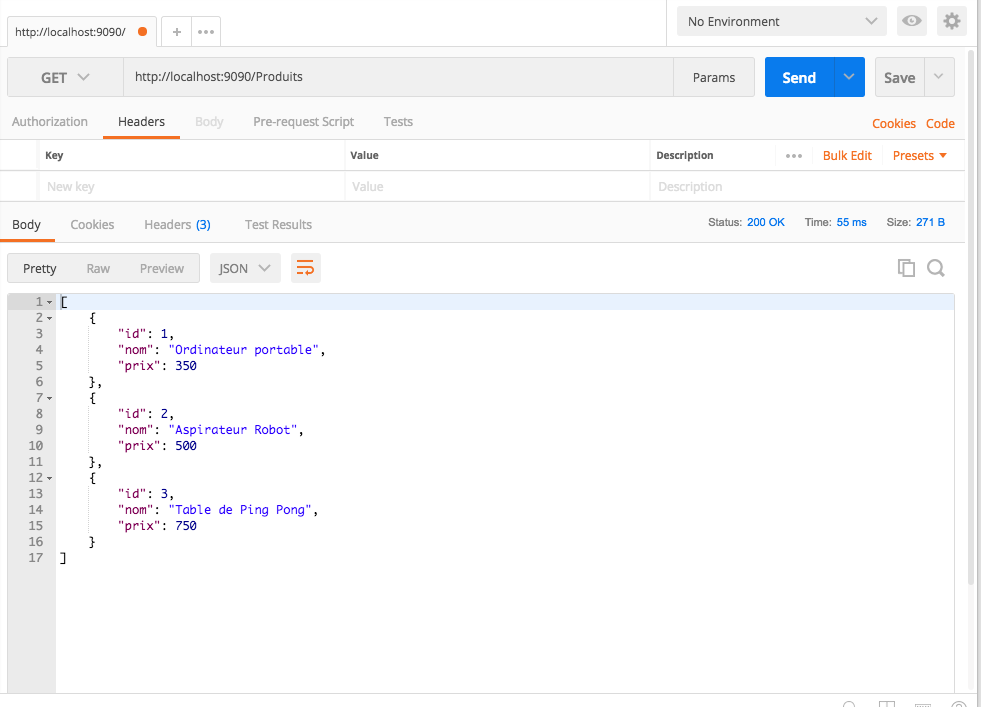Send the request
The image size is (981, 707).
tap(799, 78)
